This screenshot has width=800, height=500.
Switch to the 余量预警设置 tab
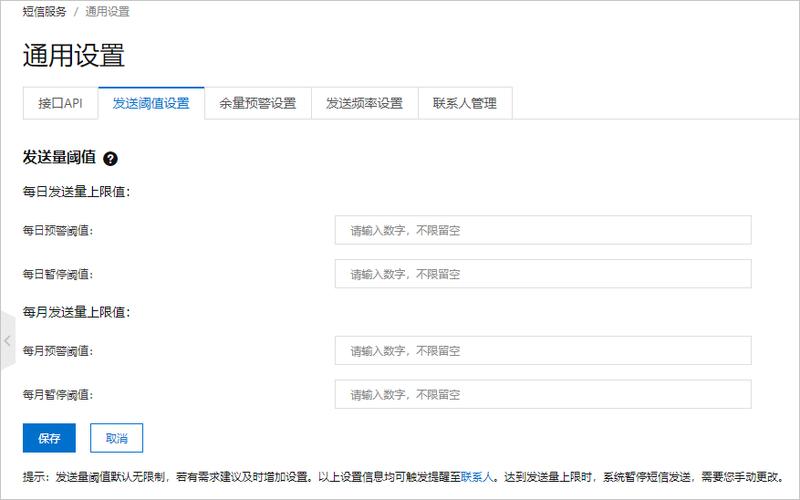[x=258, y=104]
